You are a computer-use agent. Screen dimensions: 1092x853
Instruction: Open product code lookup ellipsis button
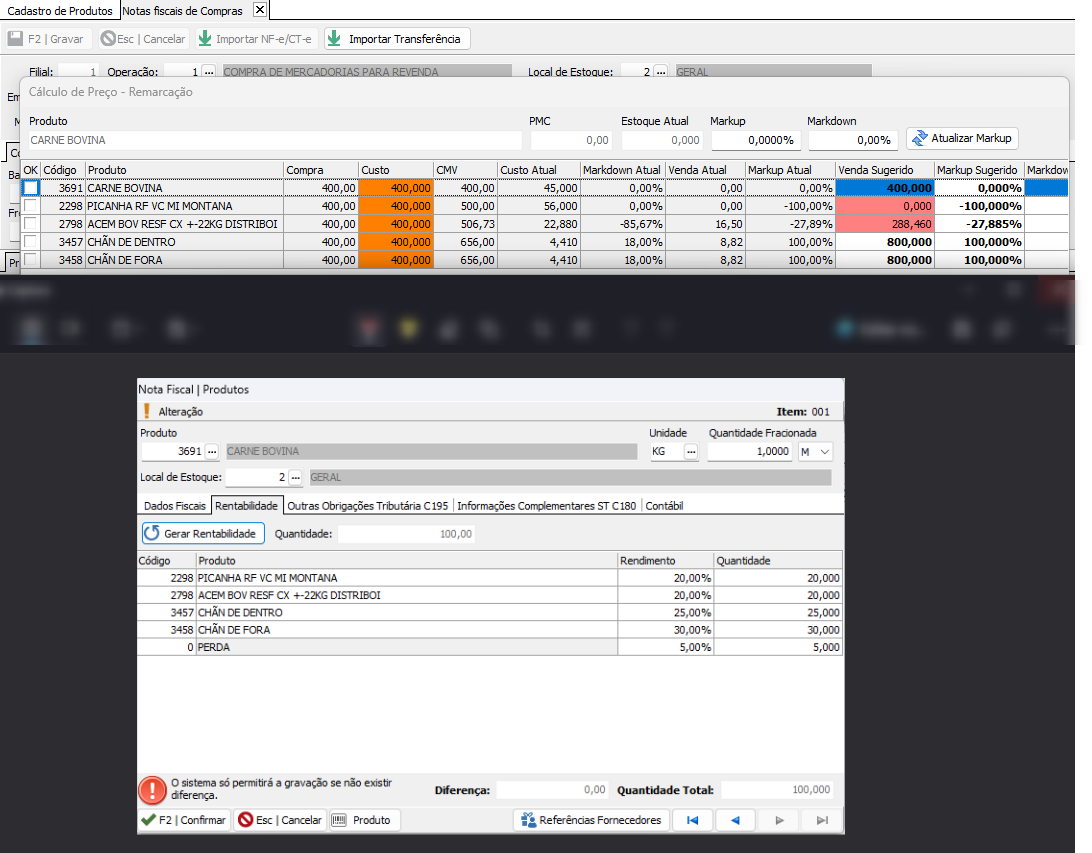tap(211, 452)
